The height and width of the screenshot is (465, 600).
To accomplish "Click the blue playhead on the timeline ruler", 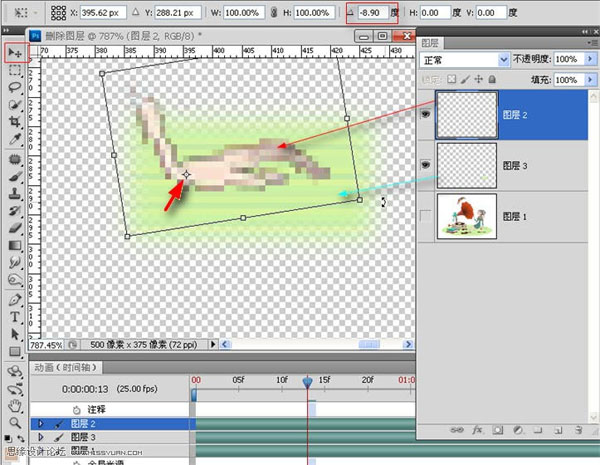I will 307,382.
